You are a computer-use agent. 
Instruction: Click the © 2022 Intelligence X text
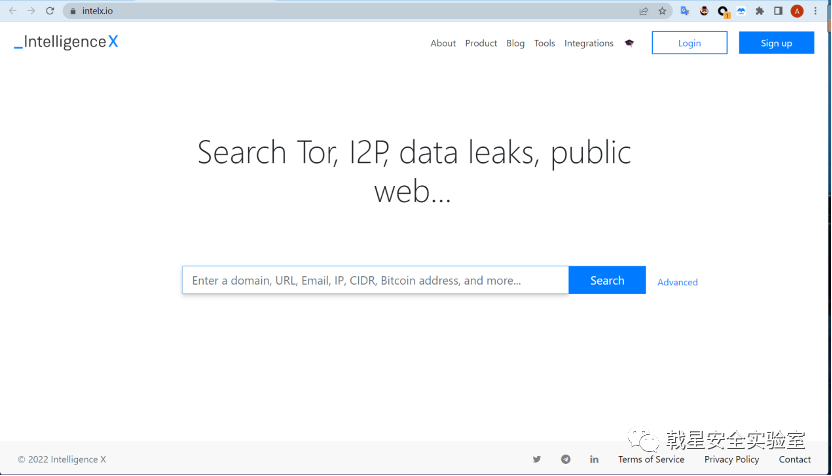(62, 460)
